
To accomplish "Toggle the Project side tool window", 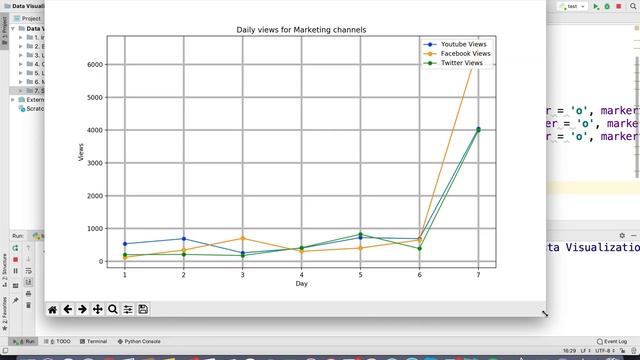I will click(x=4, y=32).
